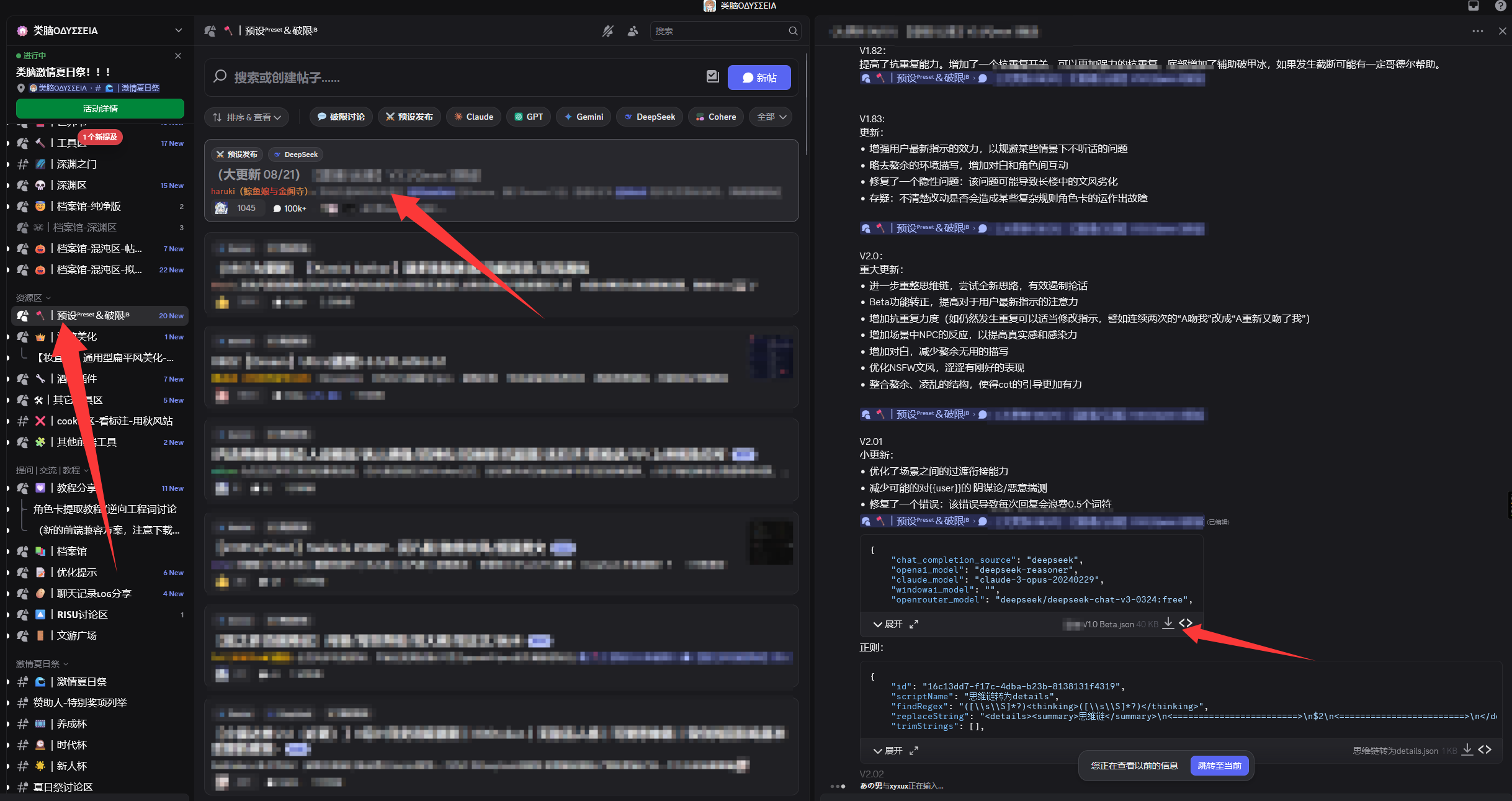This screenshot has width=1512, height=801.
Task: Click the 新帖 button to create a post
Action: (x=758, y=77)
